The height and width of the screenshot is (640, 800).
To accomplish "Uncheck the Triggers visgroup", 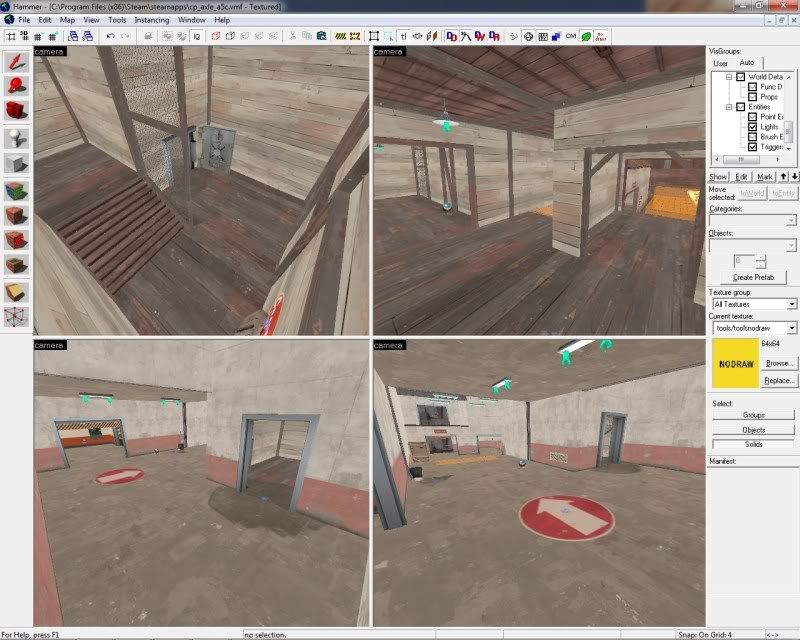I will tap(752, 146).
